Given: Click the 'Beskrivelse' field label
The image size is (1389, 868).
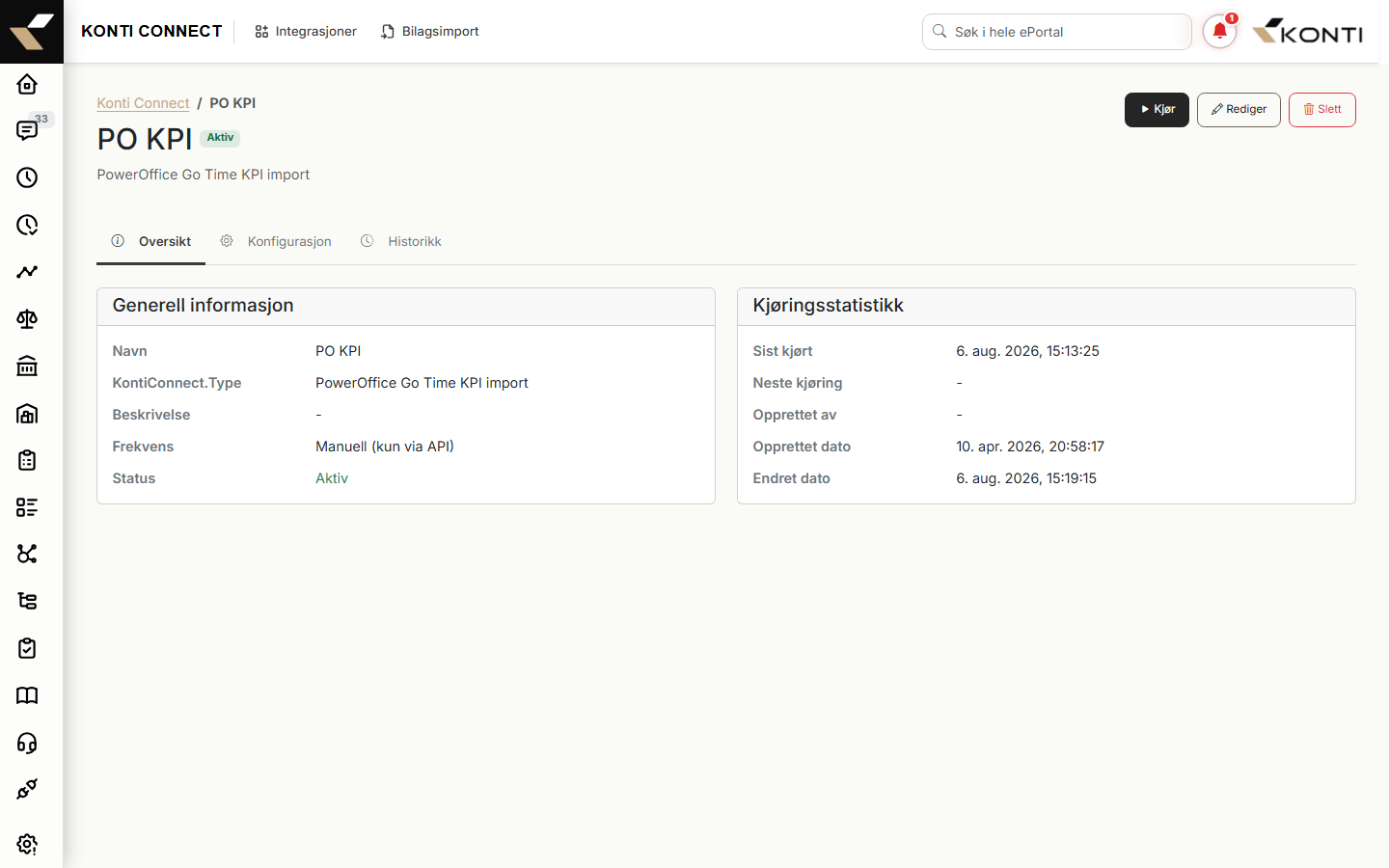Looking at the screenshot, I should pyautogui.click(x=151, y=415).
